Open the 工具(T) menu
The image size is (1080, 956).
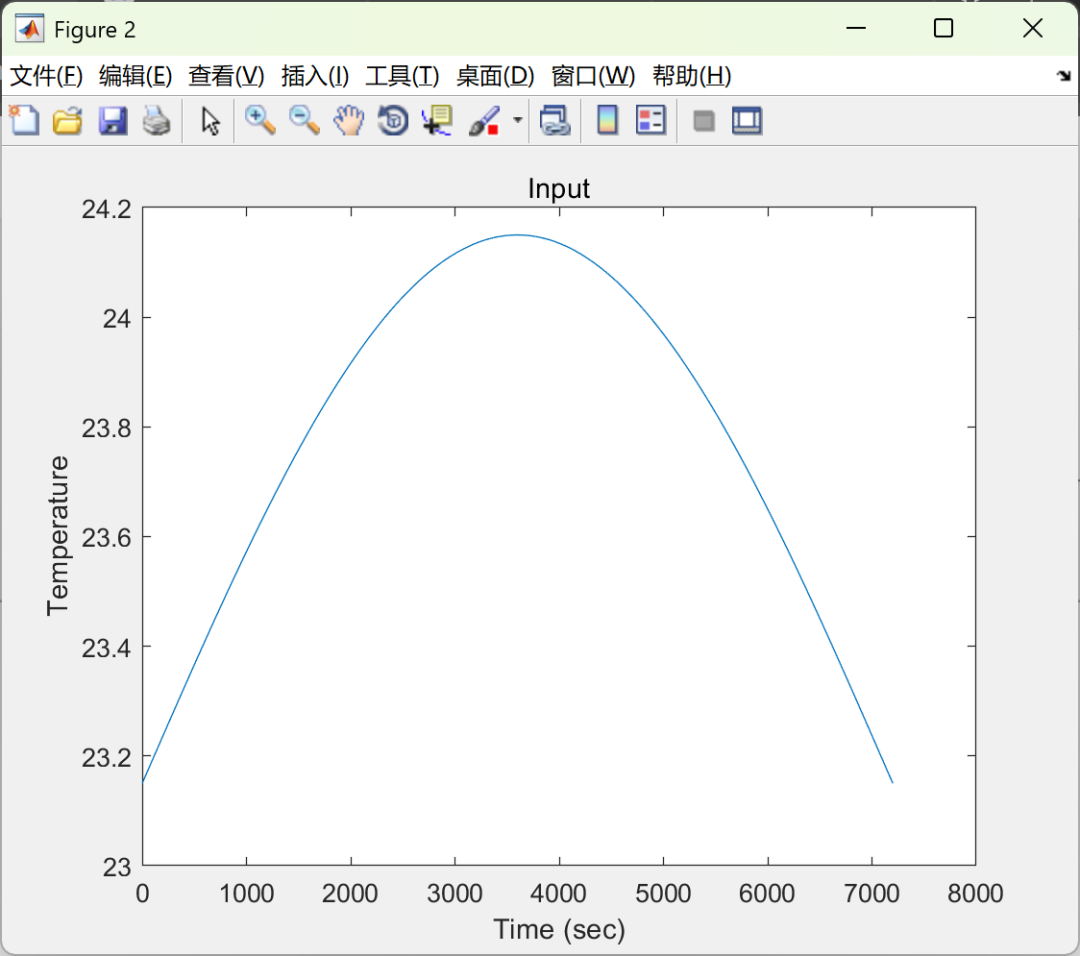(402, 76)
